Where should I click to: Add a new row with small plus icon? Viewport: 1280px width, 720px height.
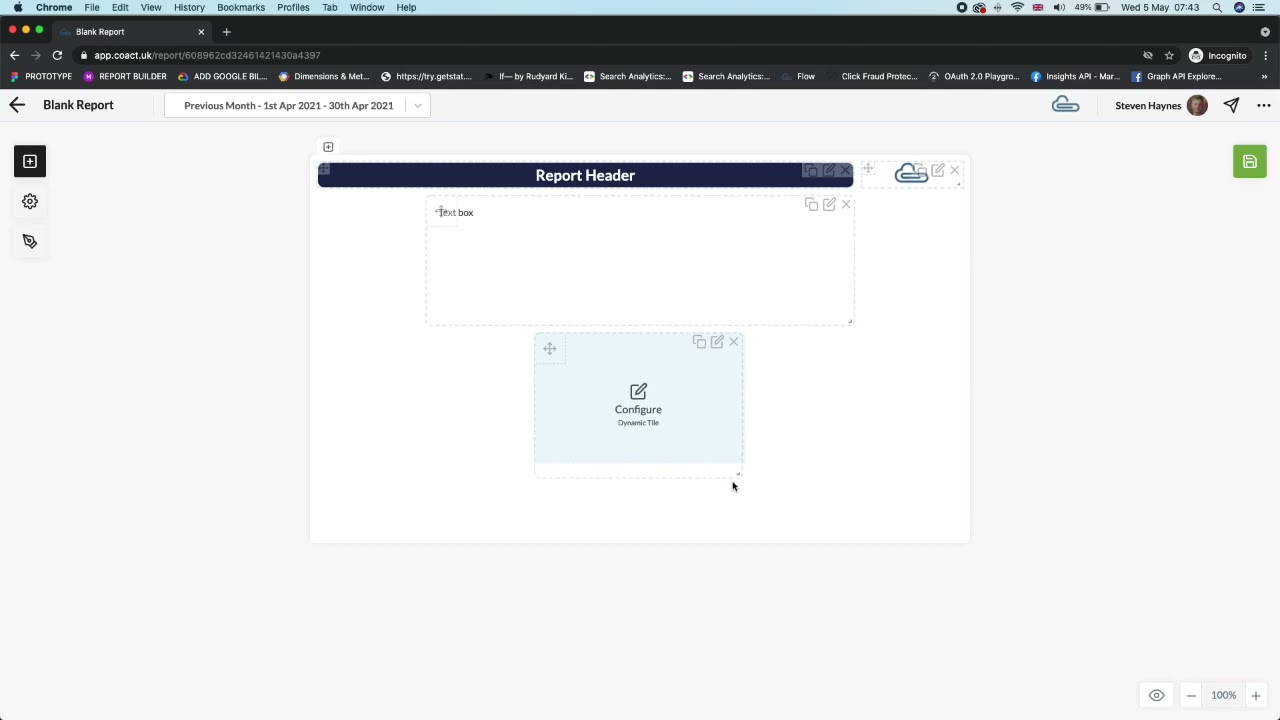[x=328, y=147]
